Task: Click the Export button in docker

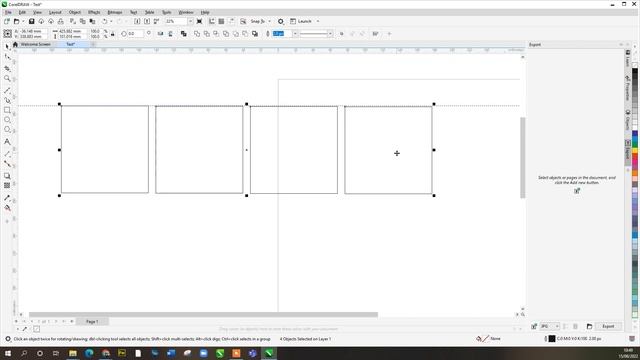Action: (x=608, y=326)
